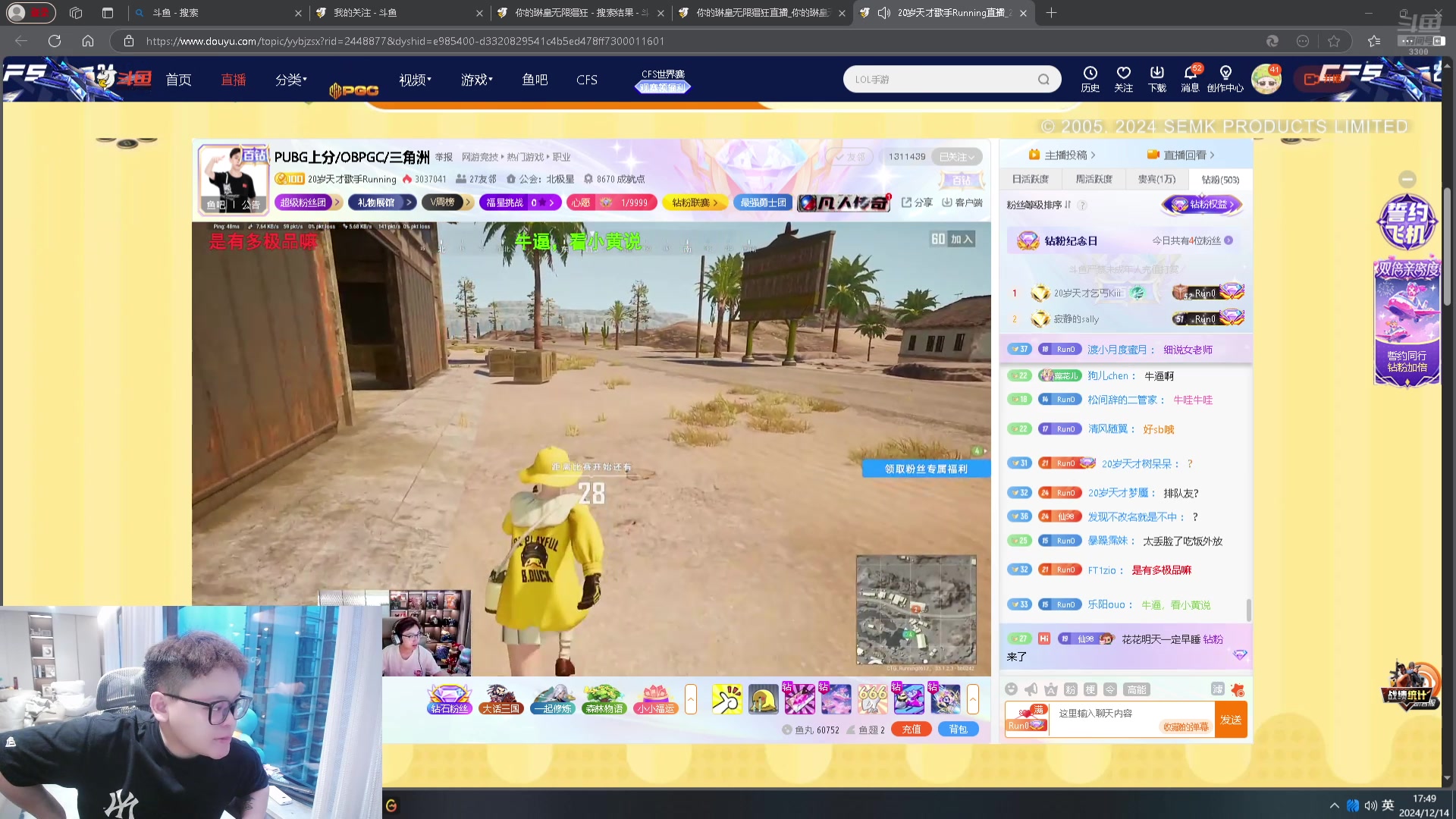Click the chat list scrollbar
Viewport: 1456px width, 819px height.
(x=1248, y=609)
